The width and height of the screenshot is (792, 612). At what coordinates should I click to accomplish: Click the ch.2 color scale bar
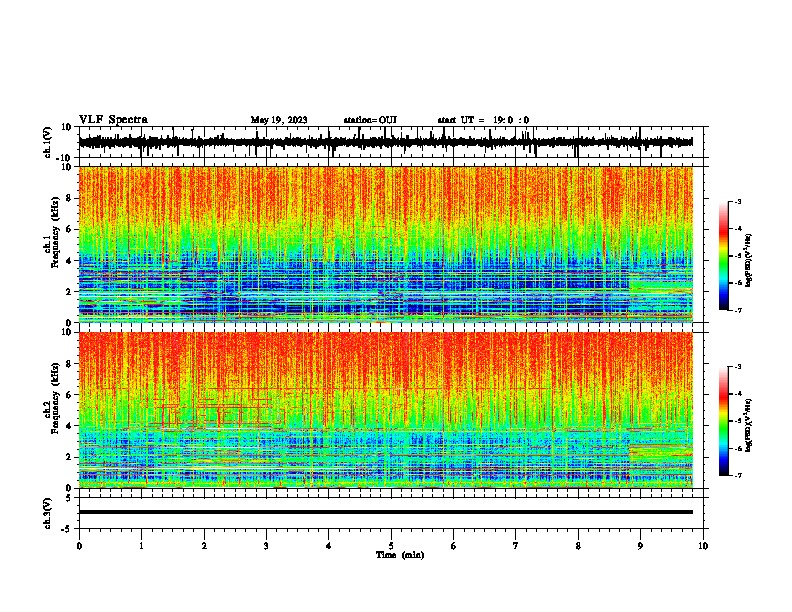[723, 421]
